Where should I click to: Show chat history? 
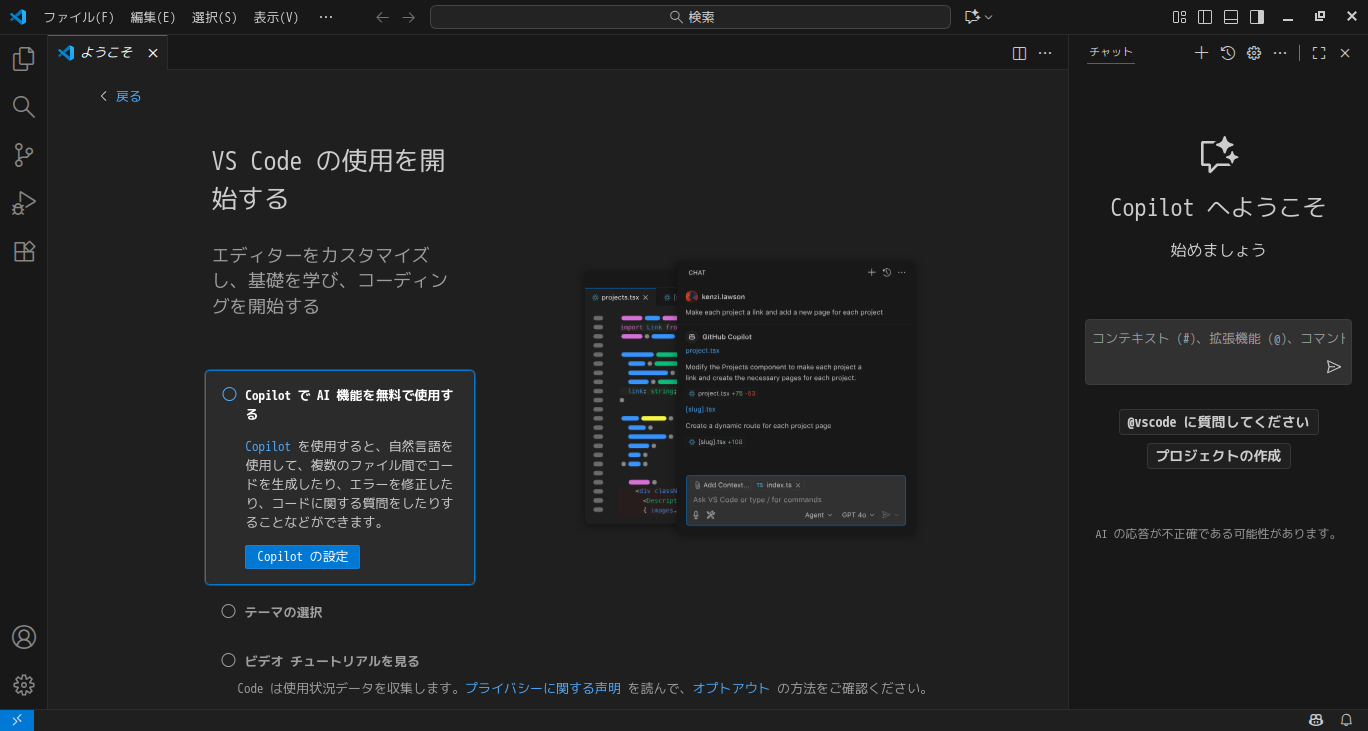click(x=1228, y=53)
